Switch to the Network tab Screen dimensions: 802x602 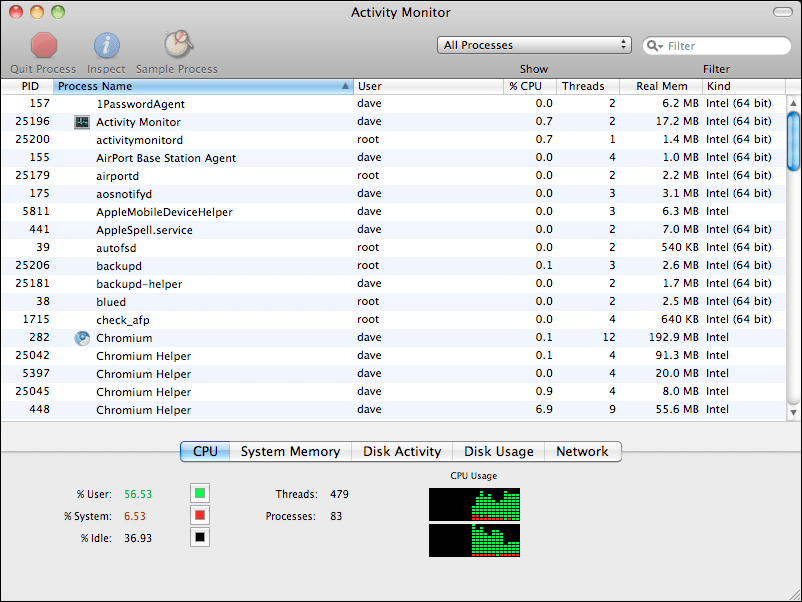click(x=583, y=452)
